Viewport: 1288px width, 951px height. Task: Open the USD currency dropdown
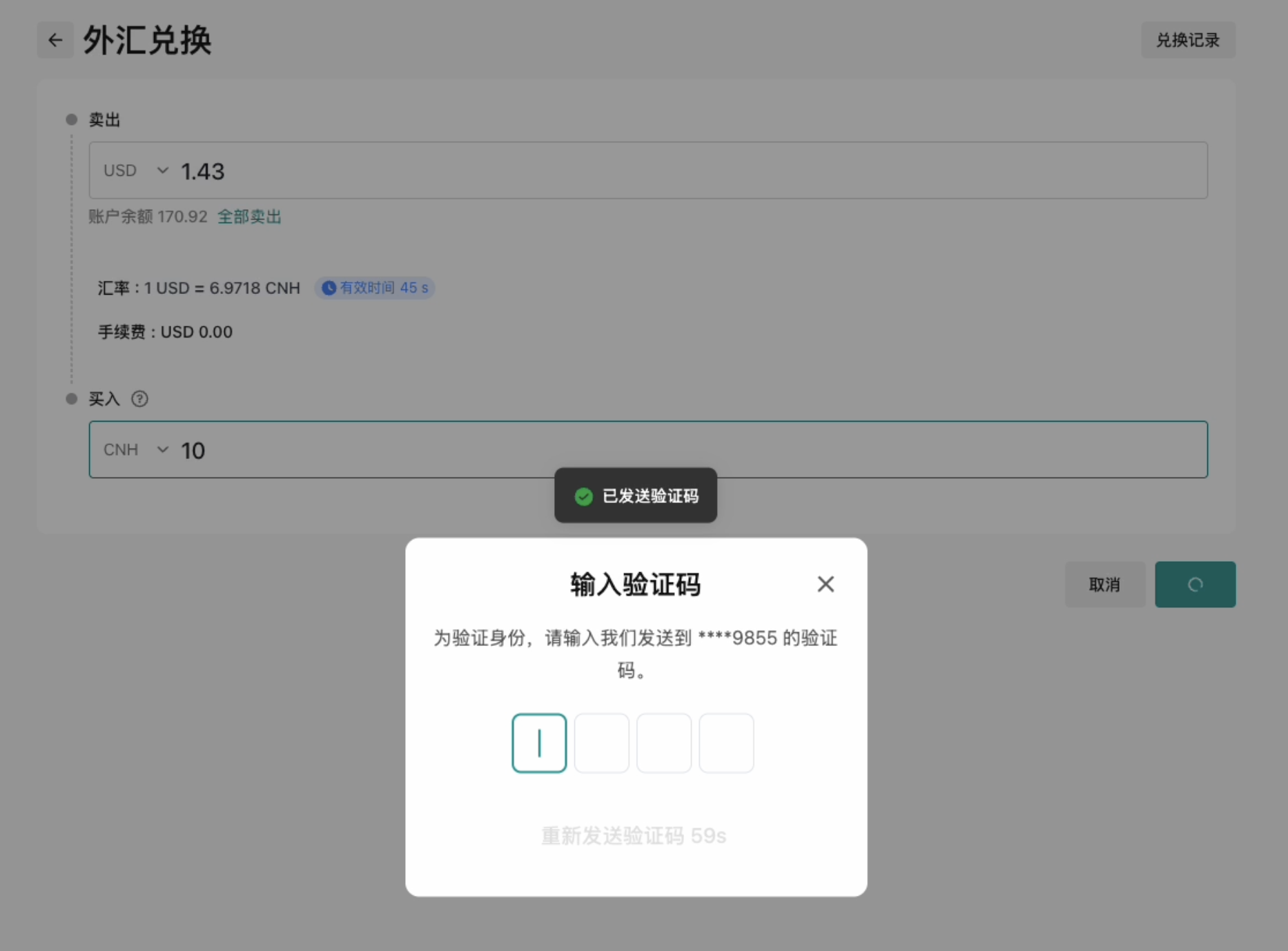(121, 170)
